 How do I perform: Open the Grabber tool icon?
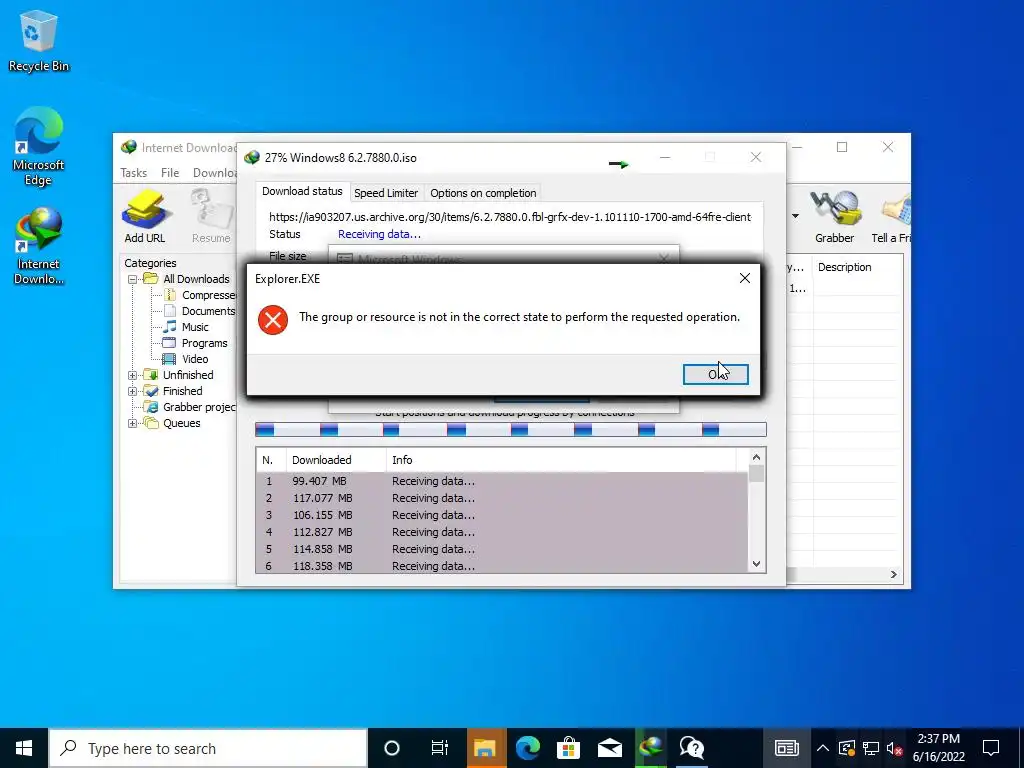[x=834, y=216]
